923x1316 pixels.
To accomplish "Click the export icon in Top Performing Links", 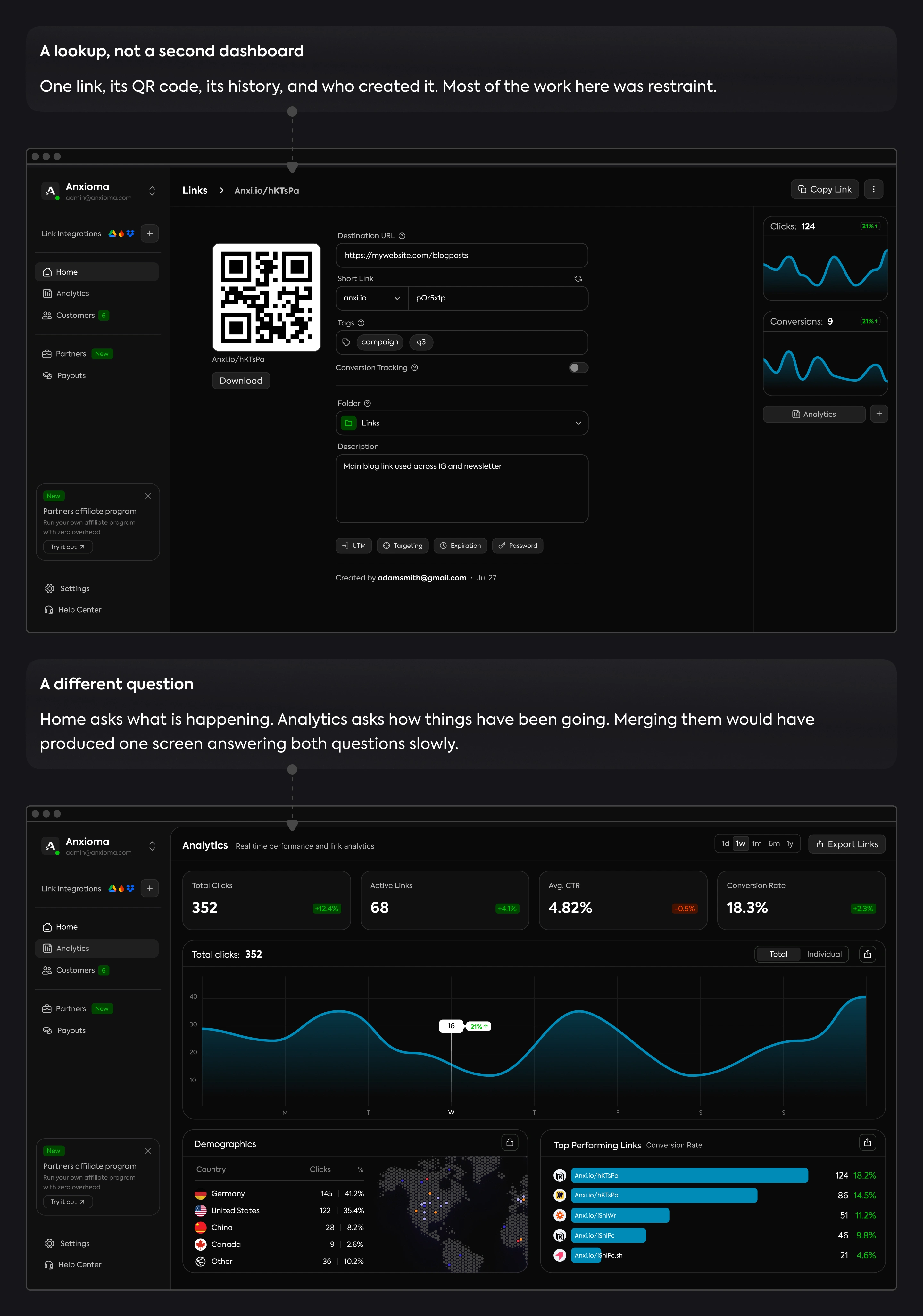I will [867, 1142].
